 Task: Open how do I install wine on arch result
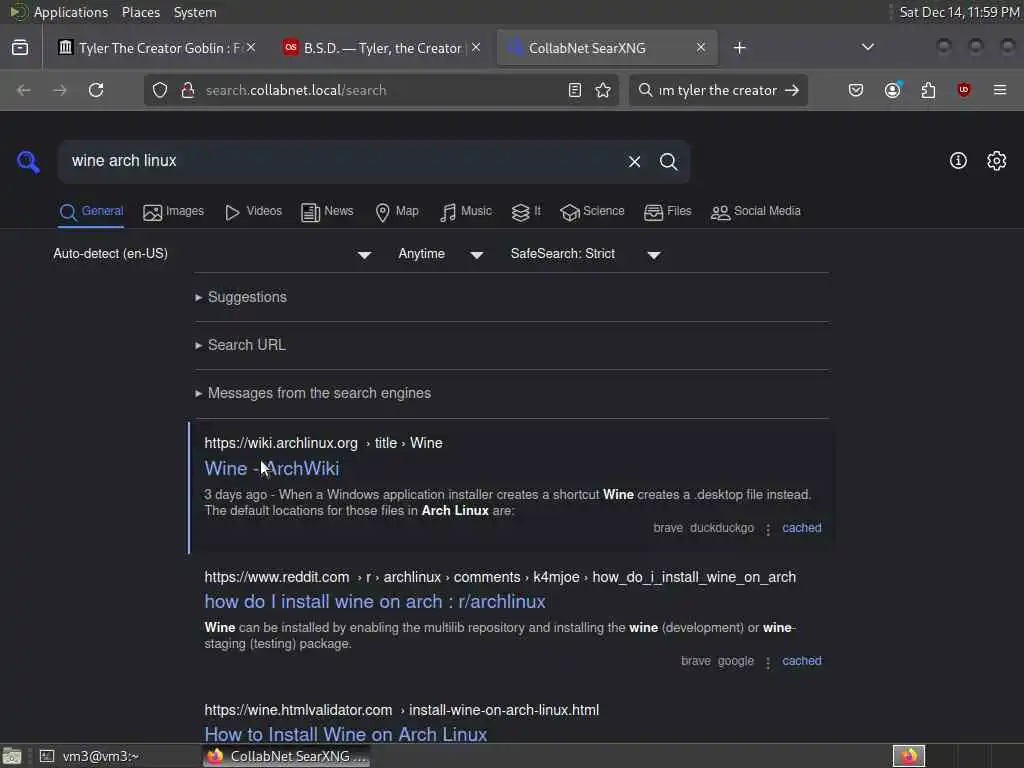pos(375,601)
